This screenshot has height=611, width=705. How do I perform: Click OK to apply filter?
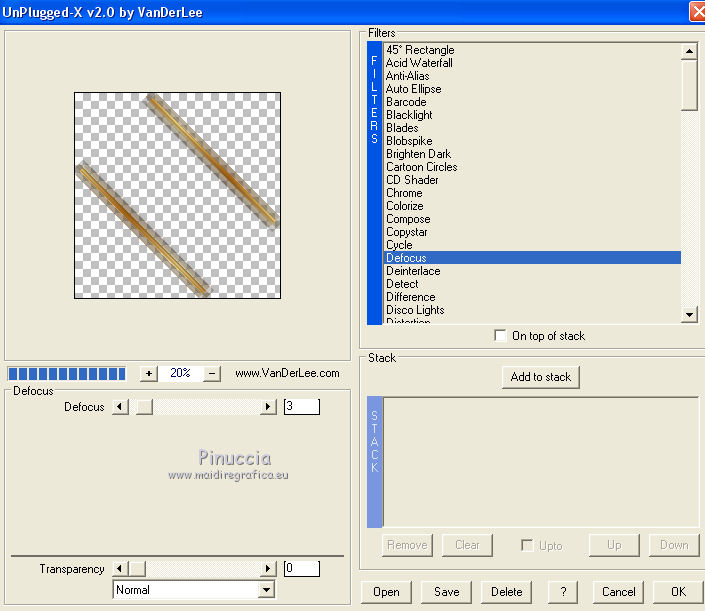click(678, 592)
